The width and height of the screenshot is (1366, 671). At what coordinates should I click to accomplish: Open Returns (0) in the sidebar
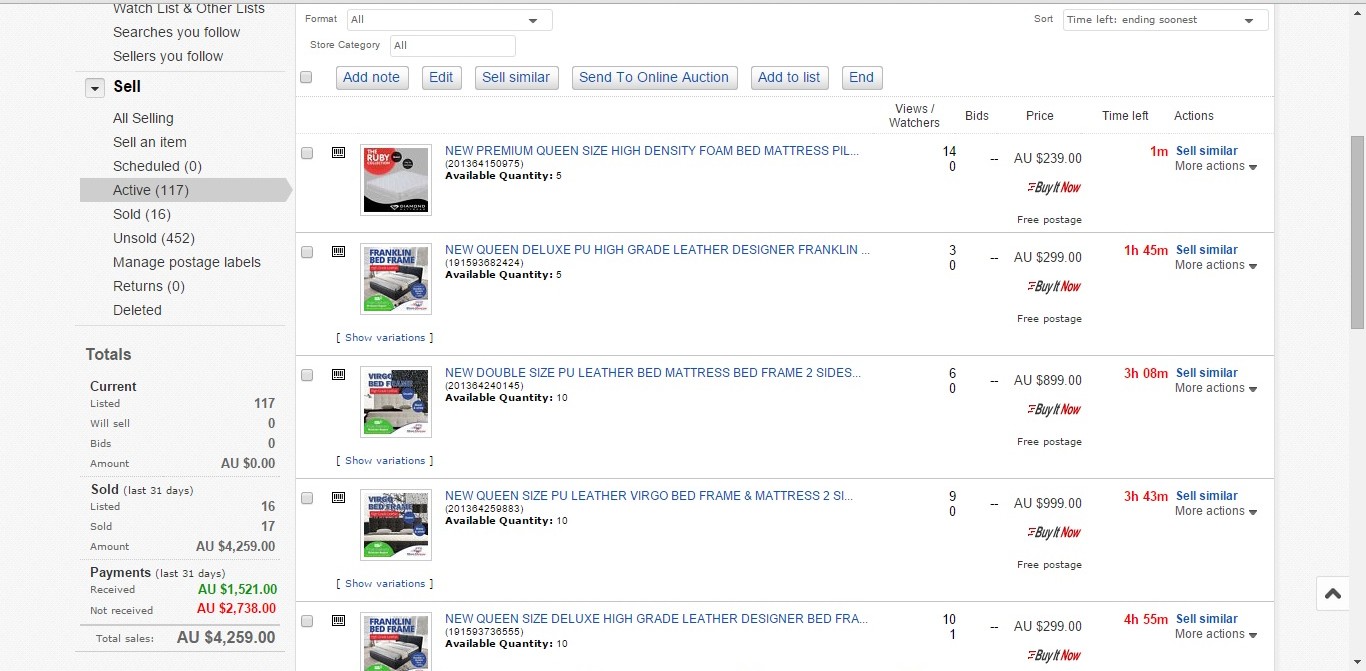click(149, 286)
